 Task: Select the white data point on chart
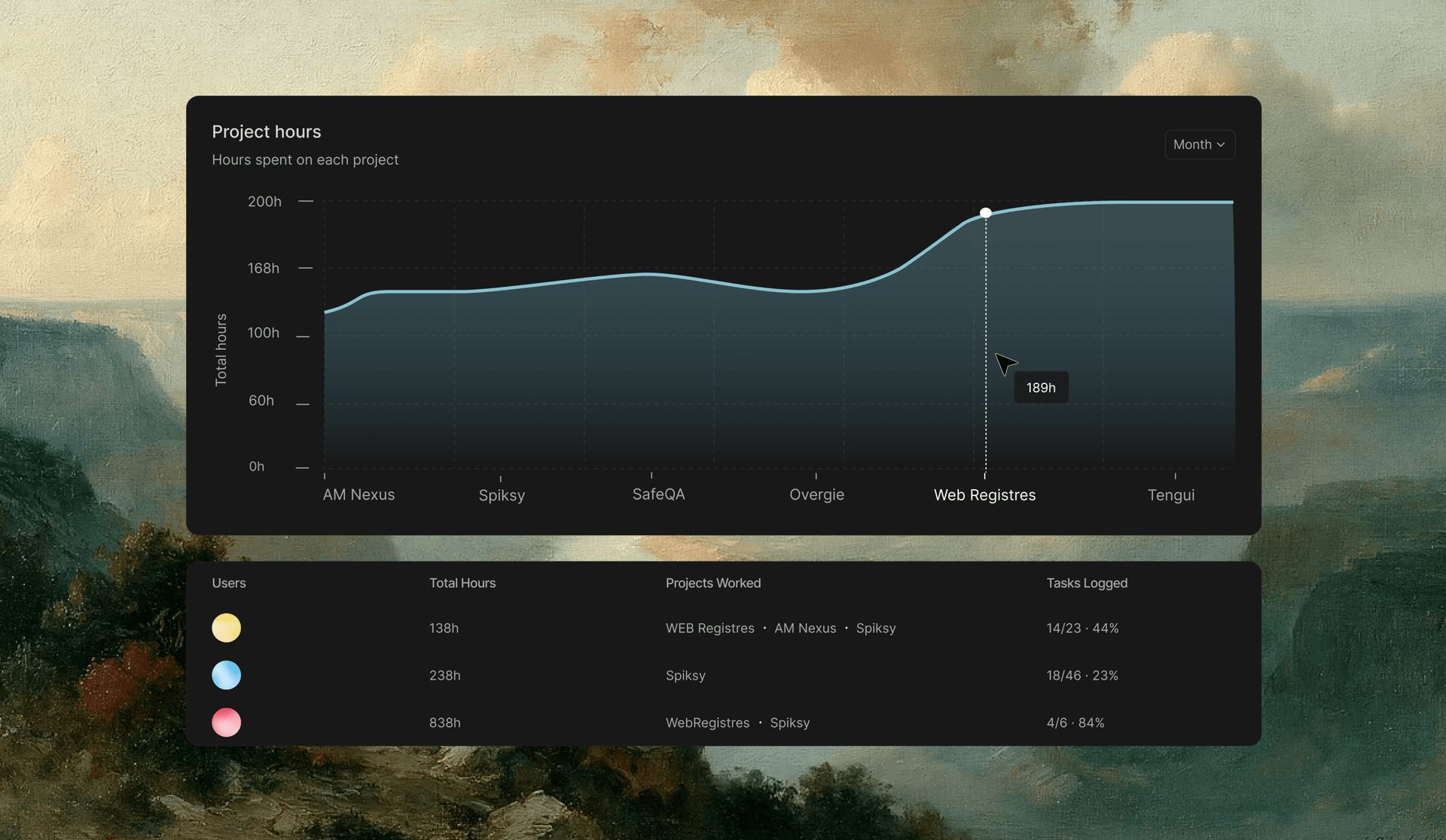click(985, 213)
